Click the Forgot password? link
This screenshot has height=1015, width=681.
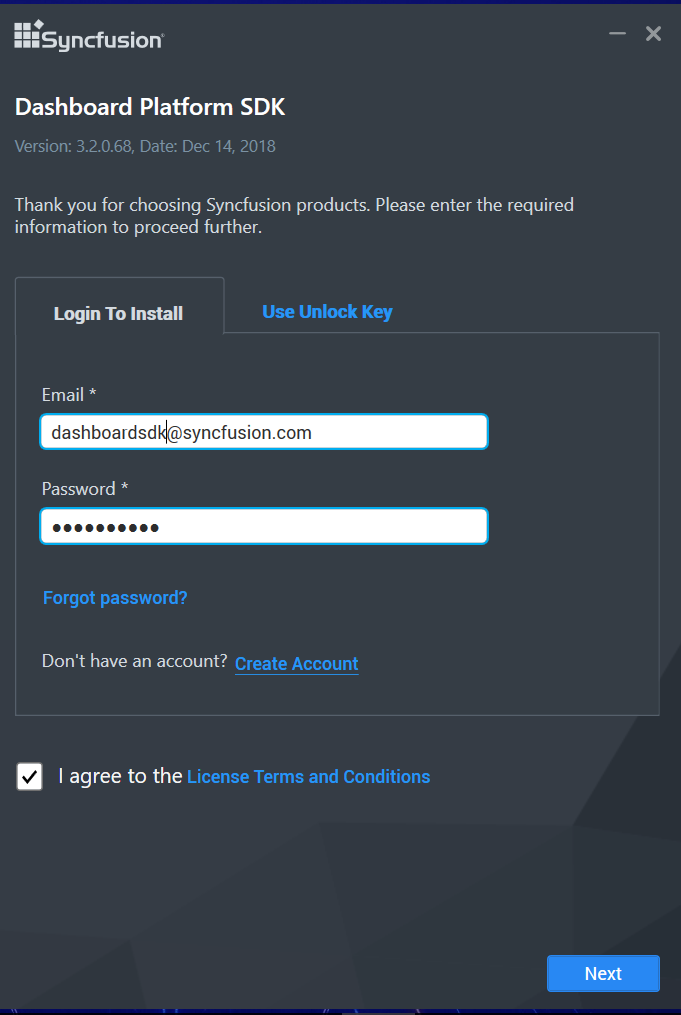click(114, 597)
